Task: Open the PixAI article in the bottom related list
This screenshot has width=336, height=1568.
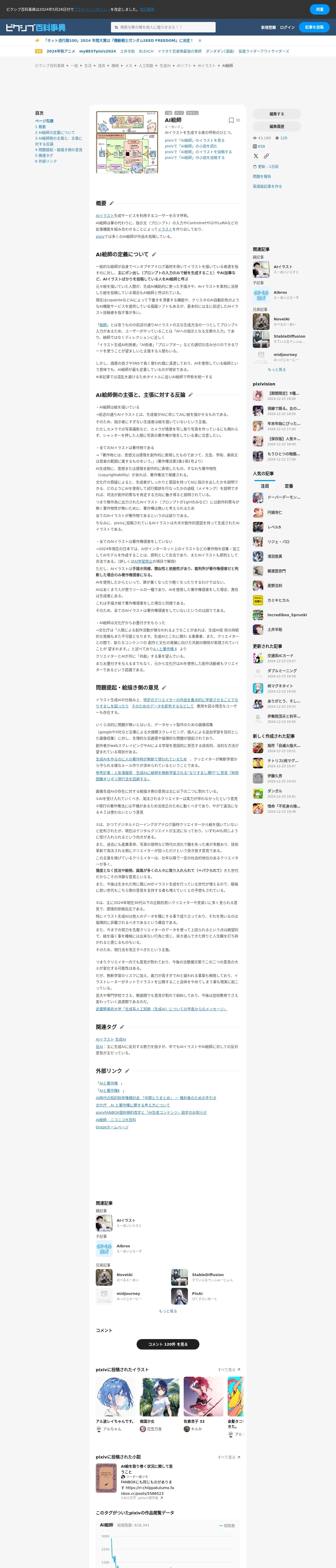Action: pos(205,1296)
